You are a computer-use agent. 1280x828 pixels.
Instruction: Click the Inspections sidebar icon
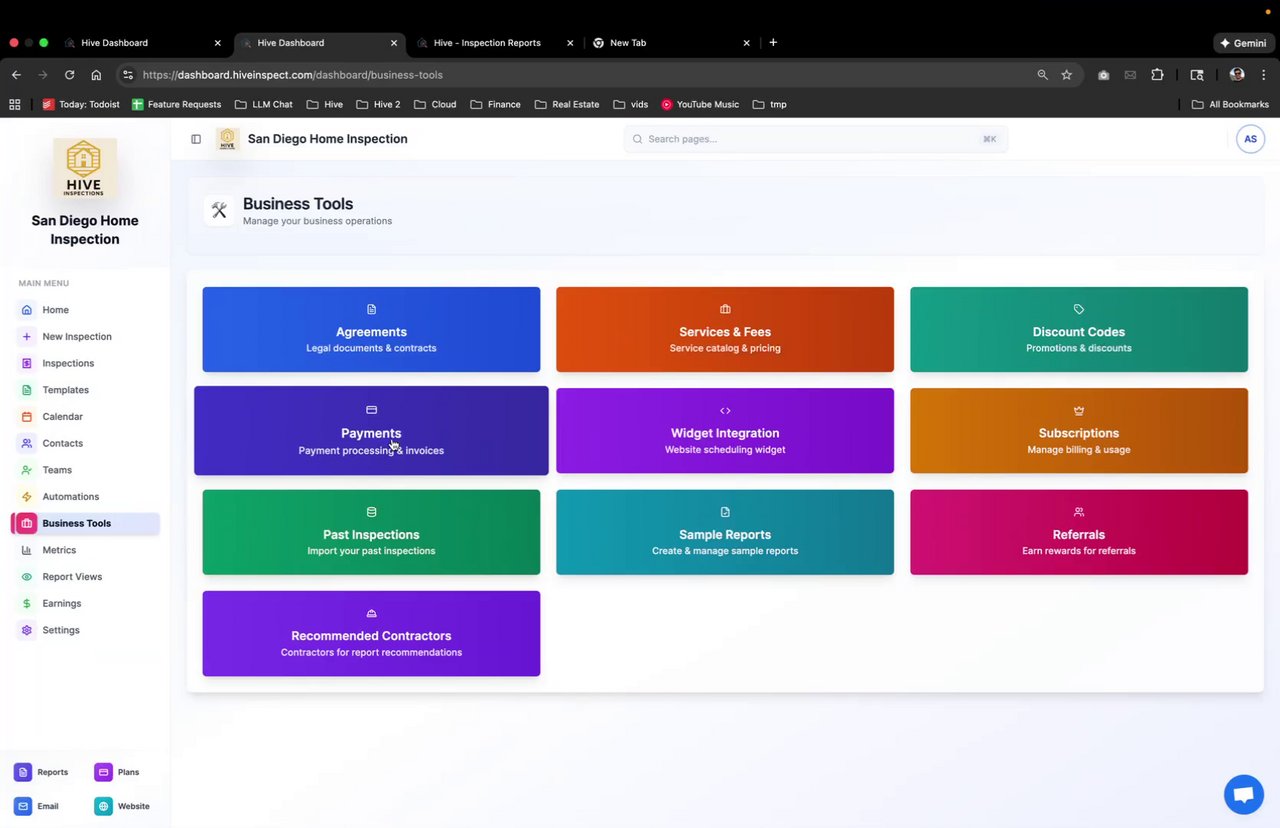tap(27, 363)
